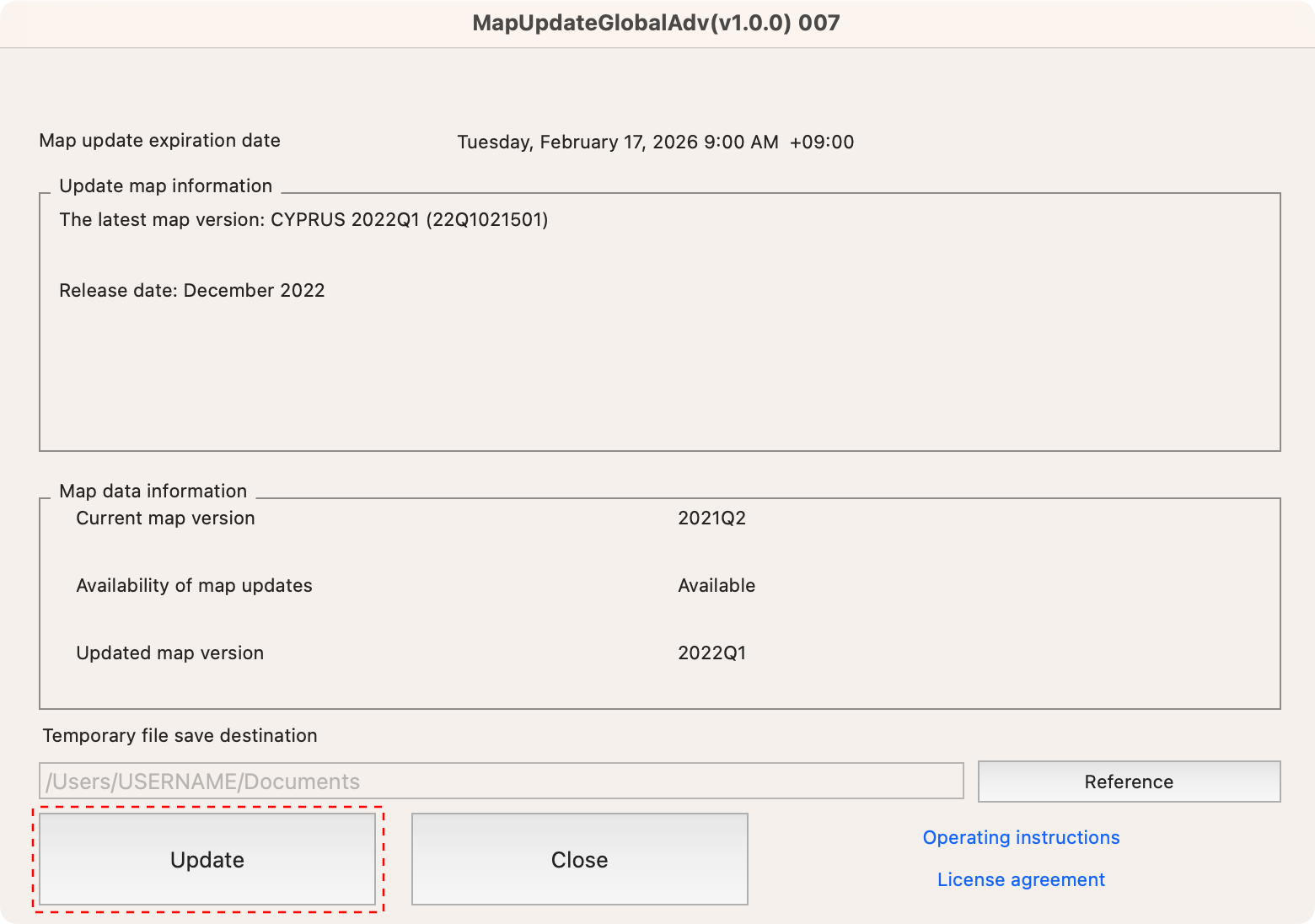Image resolution: width=1315 pixels, height=924 pixels.
Task: Click the Update button
Action: 207,859
